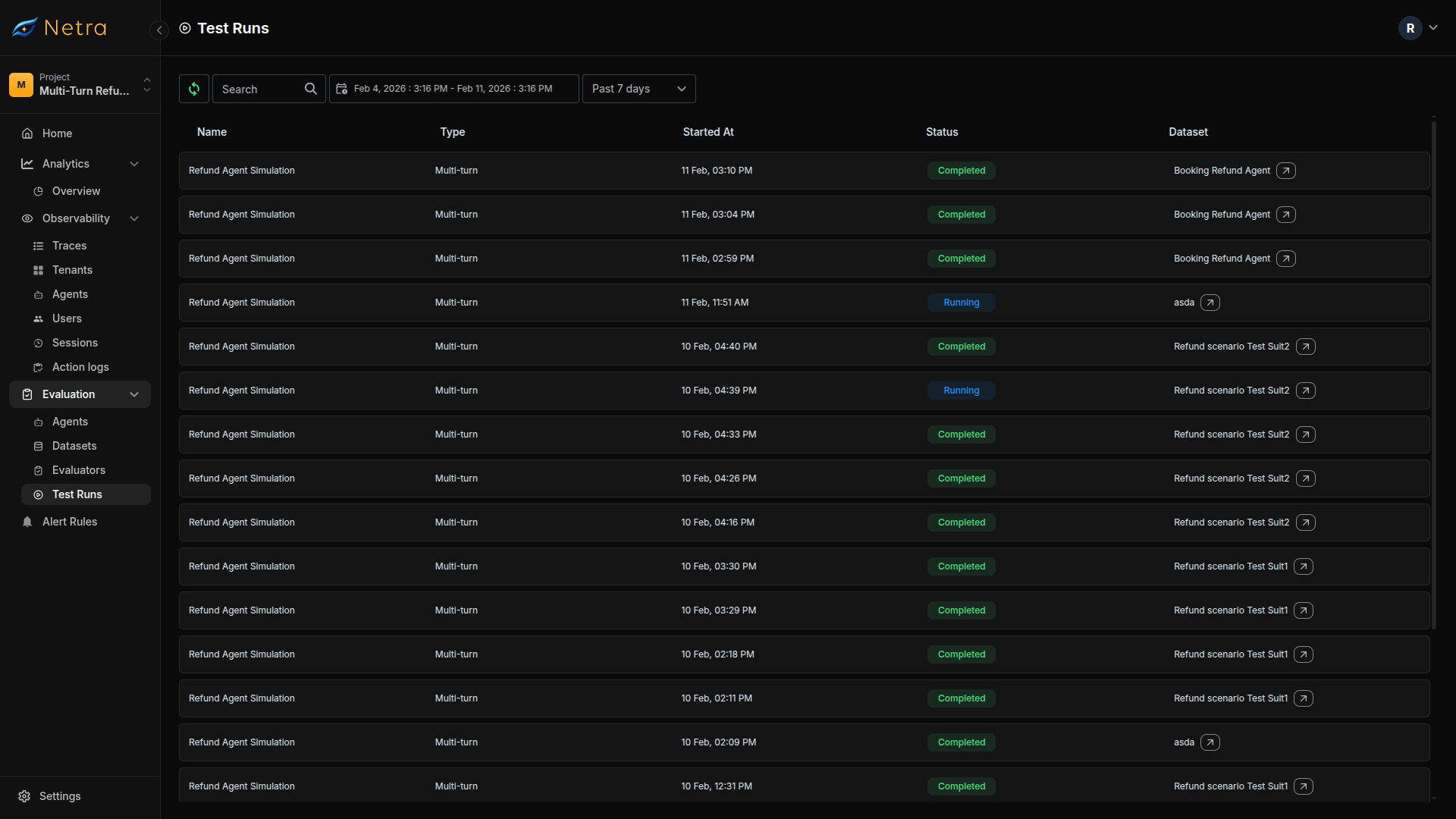Click the table vertical scrollbar
Screen dimensions: 1456x819
tap(1433, 375)
